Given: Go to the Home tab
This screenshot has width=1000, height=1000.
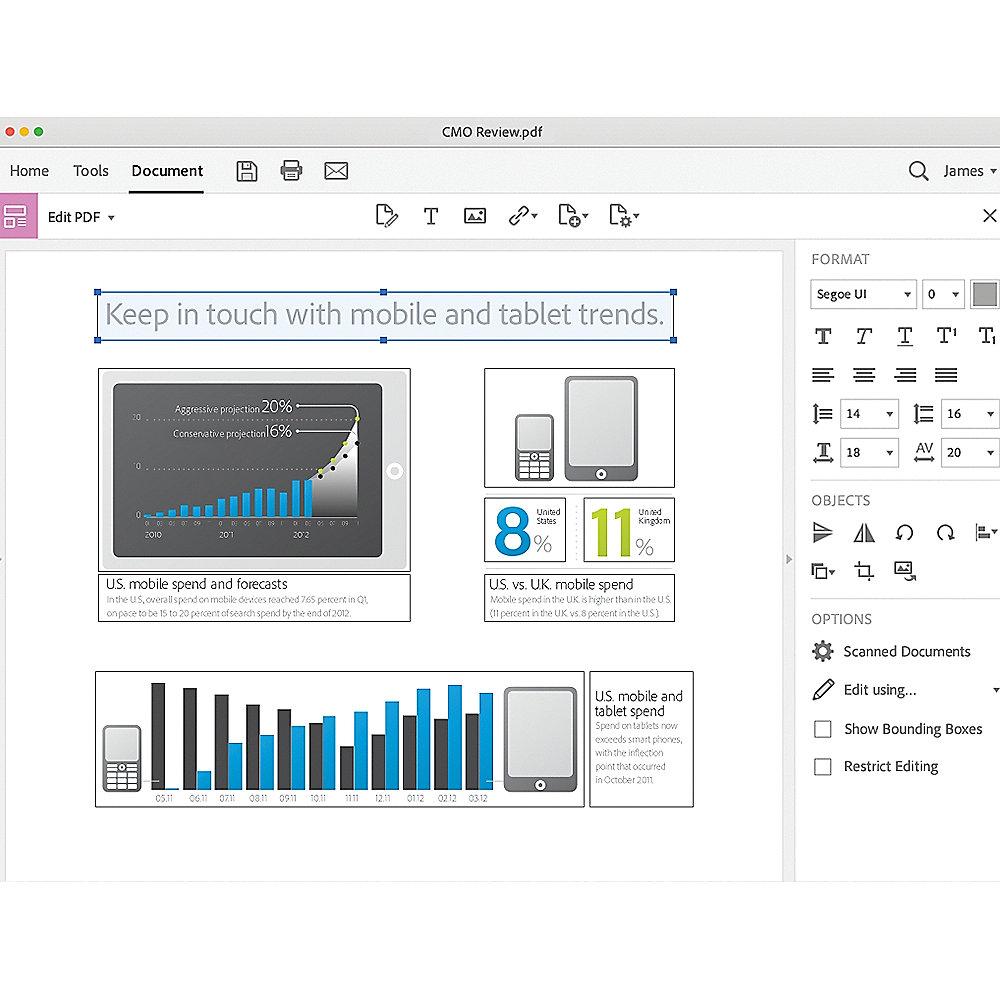Looking at the screenshot, I should pyautogui.click(x=29, y=171).
